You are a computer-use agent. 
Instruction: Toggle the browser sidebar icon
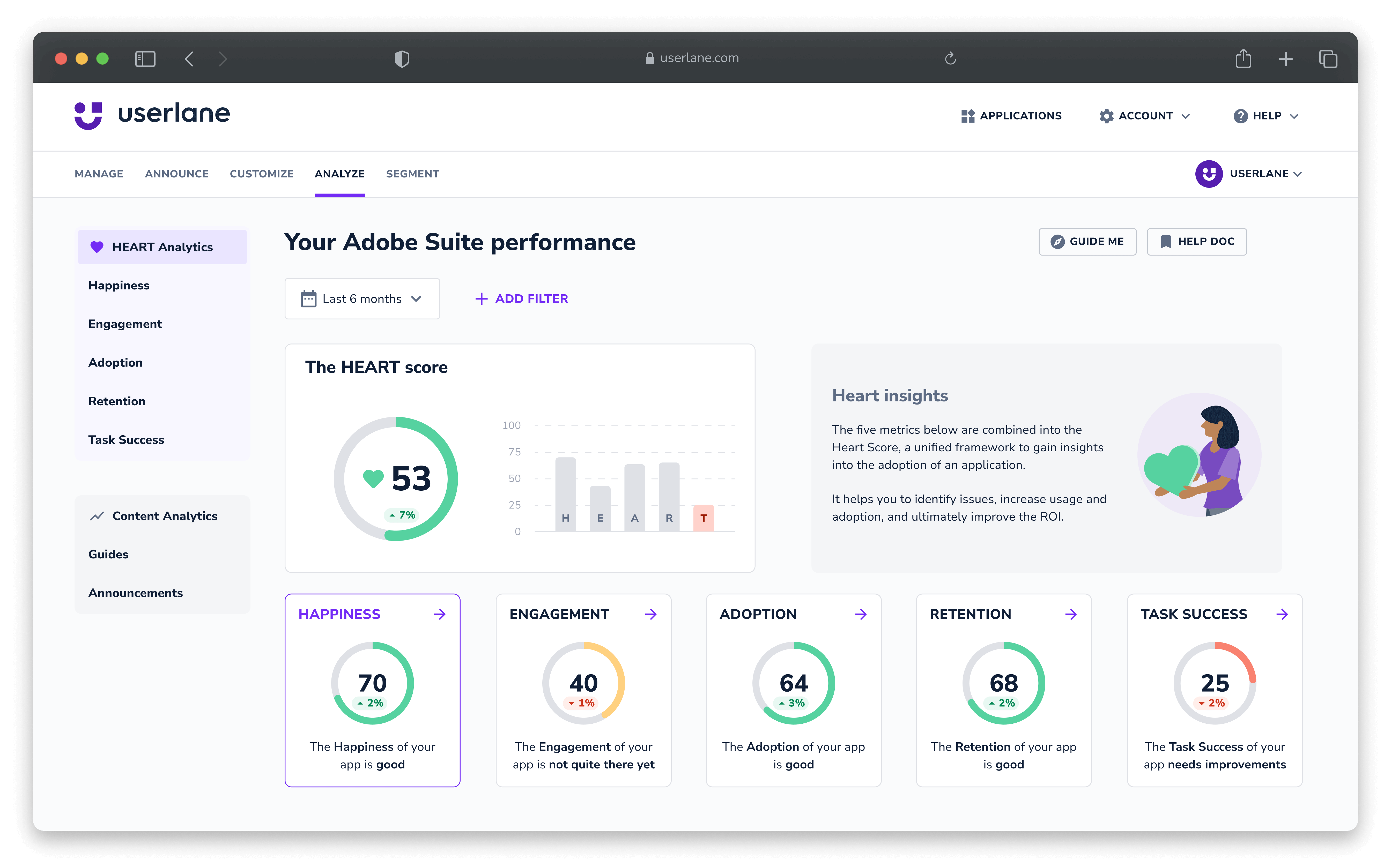[x=145, y=58]
